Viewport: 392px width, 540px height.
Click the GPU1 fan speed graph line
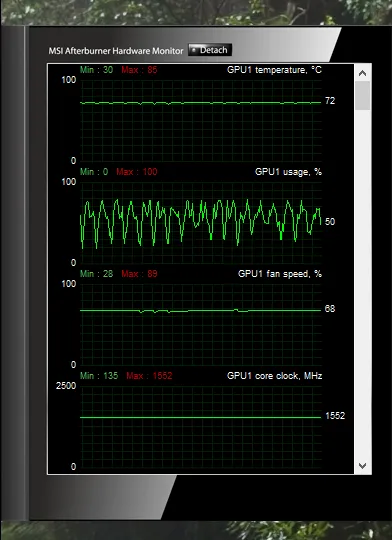point(200,311)
